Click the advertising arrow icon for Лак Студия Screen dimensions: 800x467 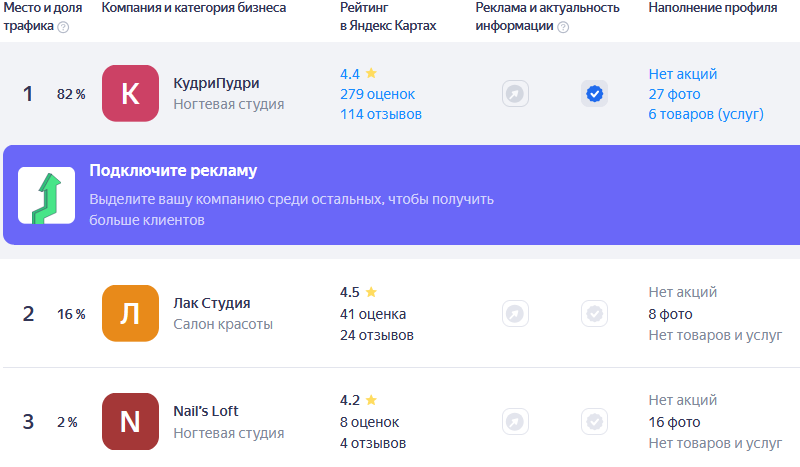click(x=515, y=313)
